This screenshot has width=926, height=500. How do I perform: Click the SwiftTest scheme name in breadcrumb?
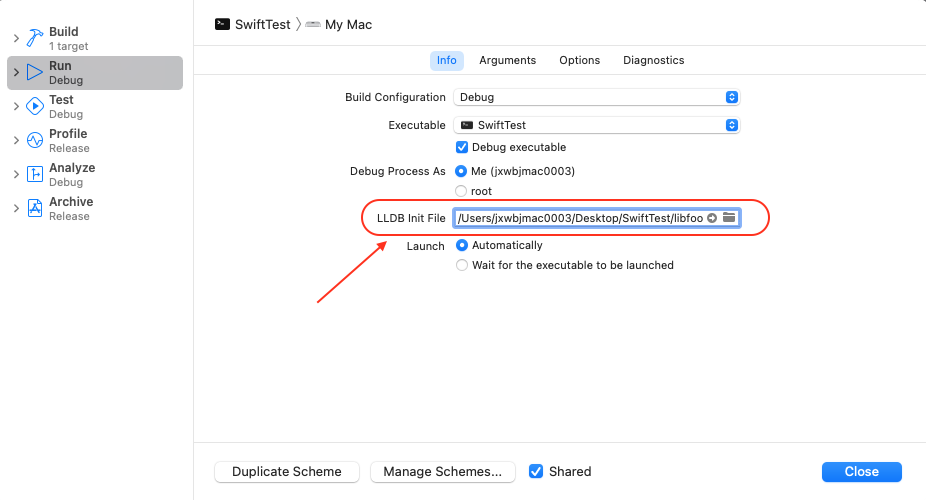click(x=263, y=24)
